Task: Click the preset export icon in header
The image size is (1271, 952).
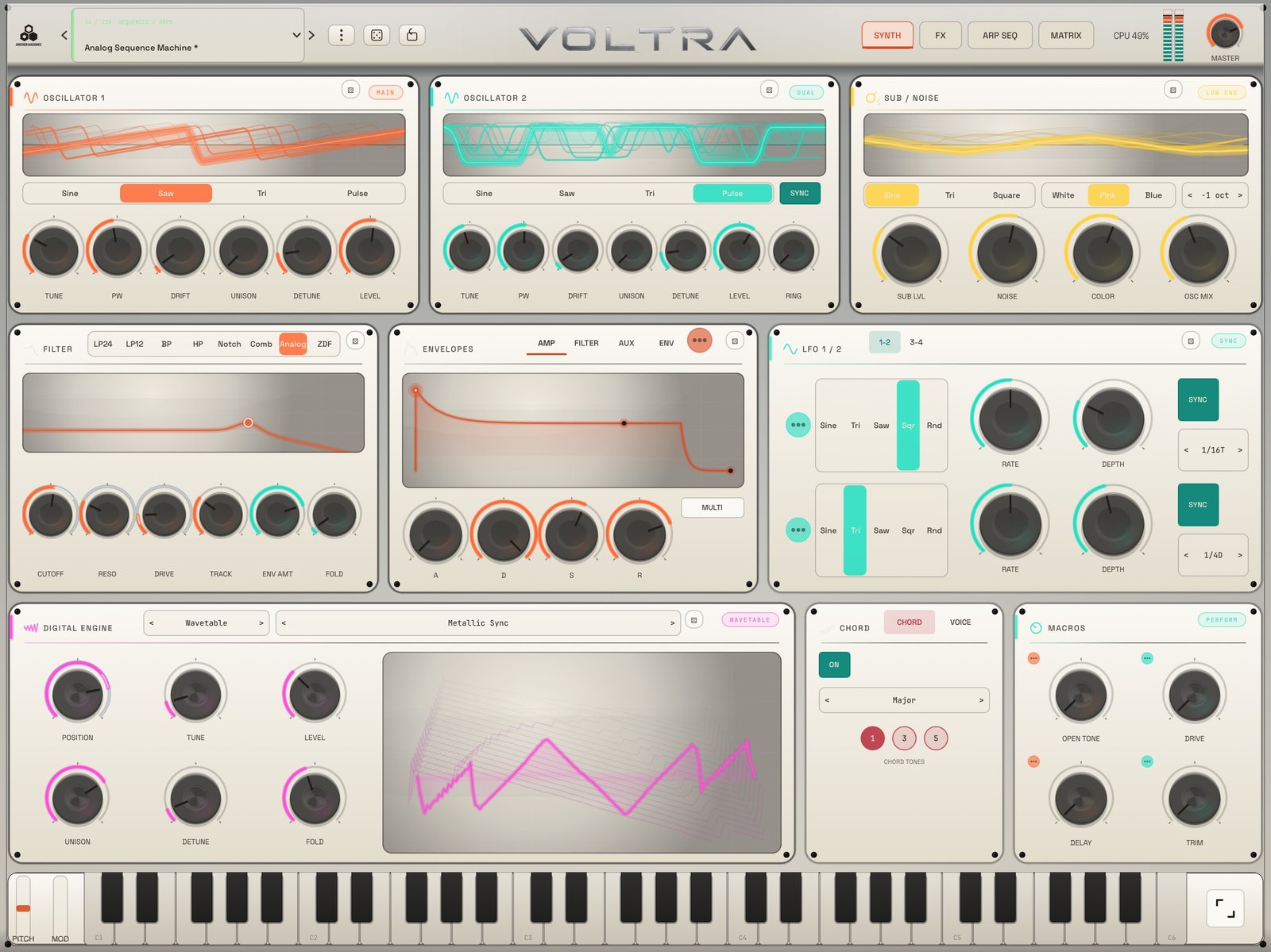Action: pyautogui.click(x=412, y=35)
